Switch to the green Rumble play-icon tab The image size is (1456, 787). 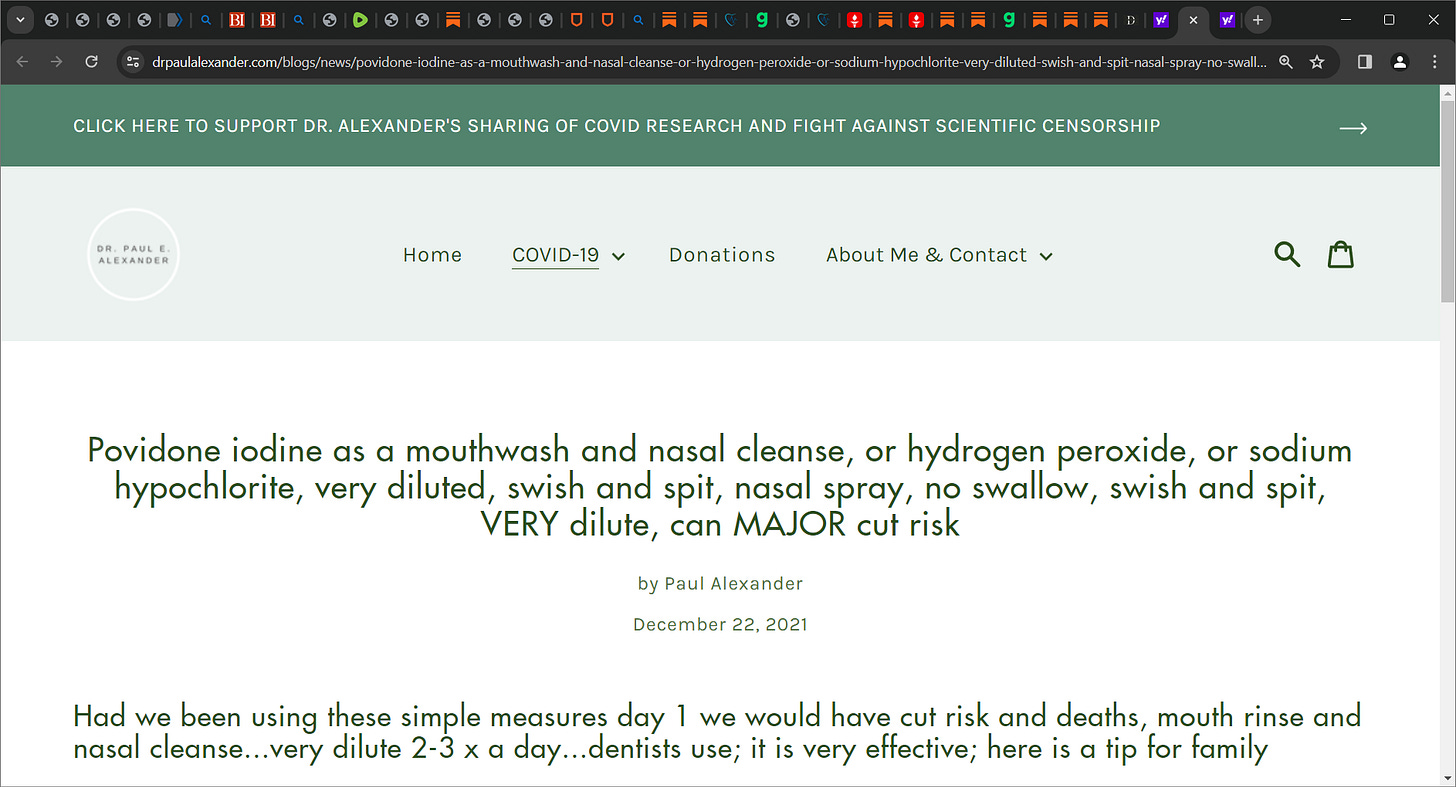[360, 20]
